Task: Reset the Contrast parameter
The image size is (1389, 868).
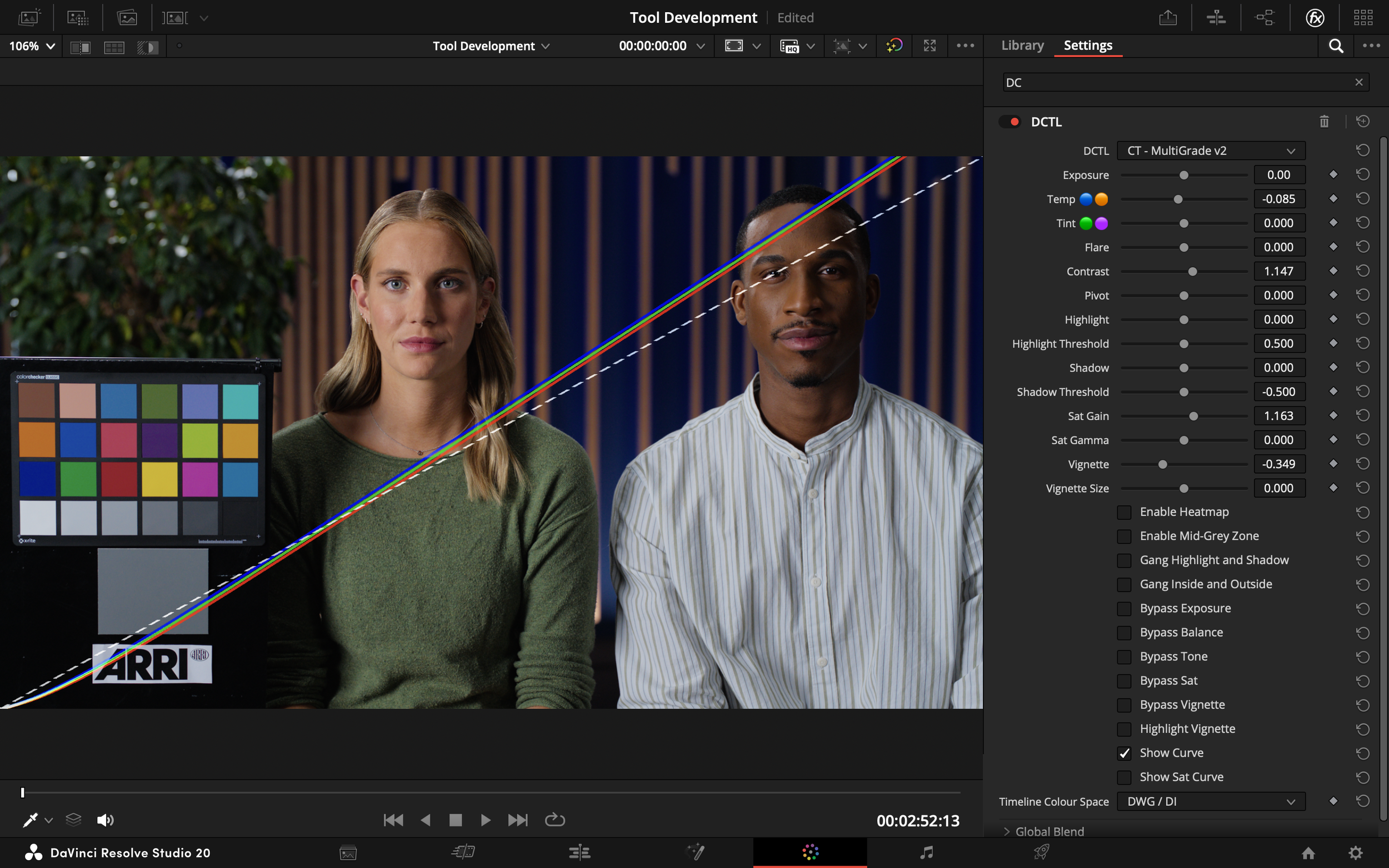Action: [1362, 271]
